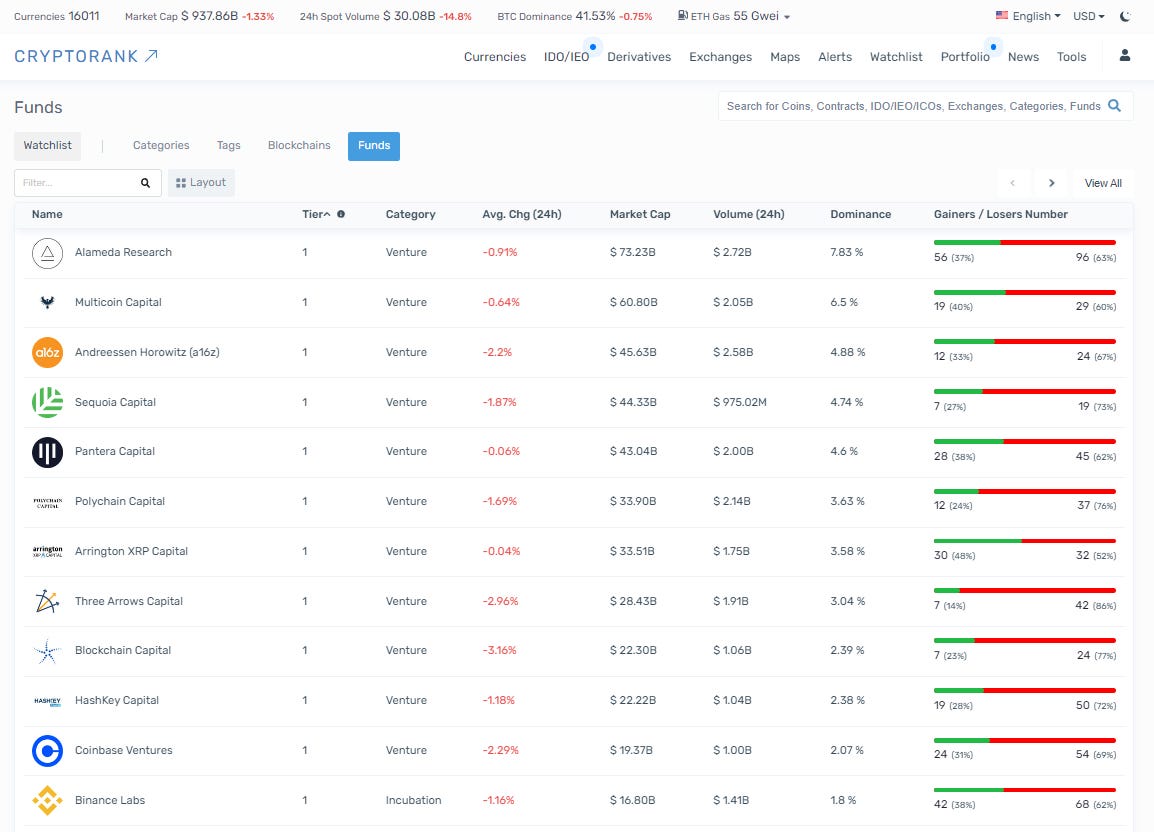Screen dimensions: 1154x832
Task: Switch to the Categories tab
Action: tap(160, 145)
